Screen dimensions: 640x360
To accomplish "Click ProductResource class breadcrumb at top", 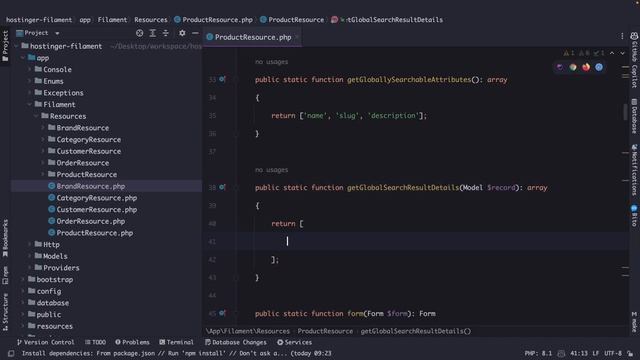I will point(292,20).
